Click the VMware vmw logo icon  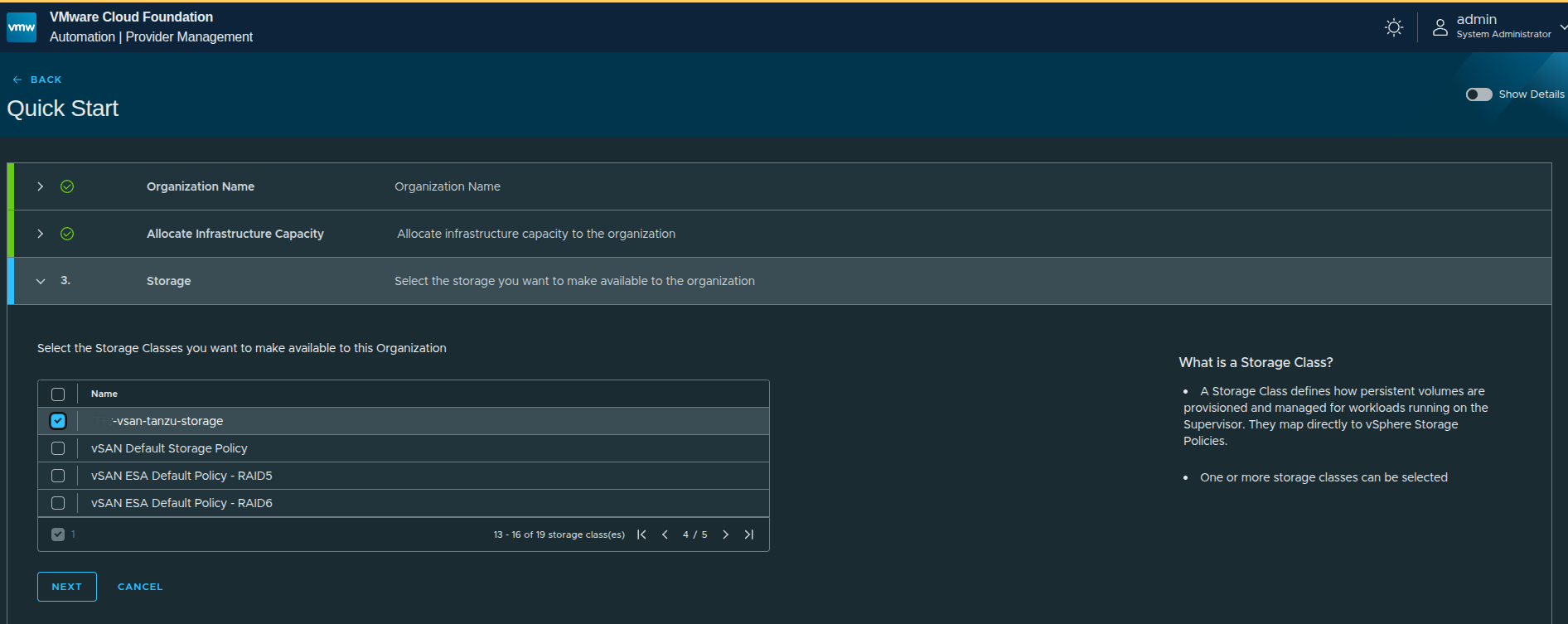[22, 27]
